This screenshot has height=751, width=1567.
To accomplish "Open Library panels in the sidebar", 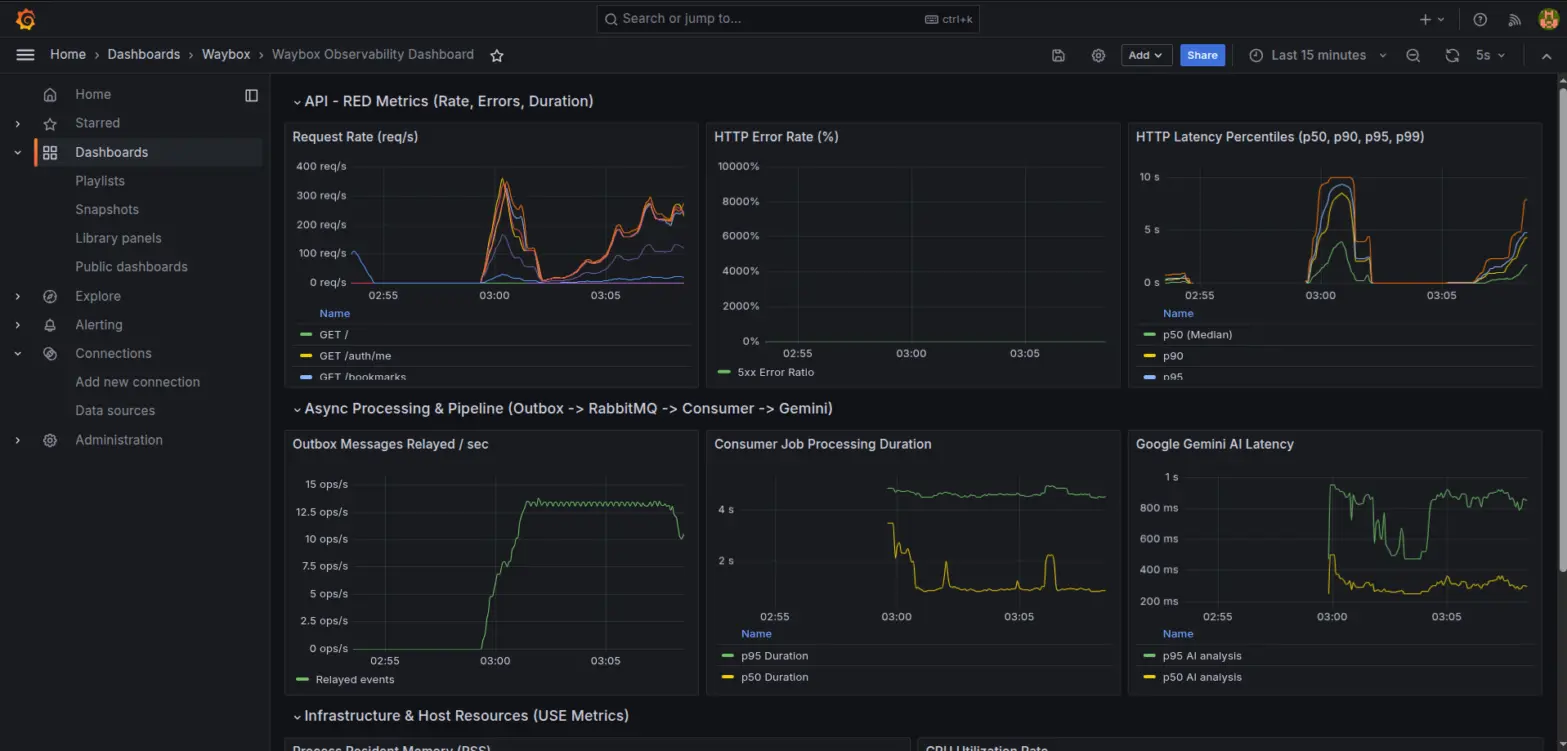I will pyautogui.click(x=118, y=239).
